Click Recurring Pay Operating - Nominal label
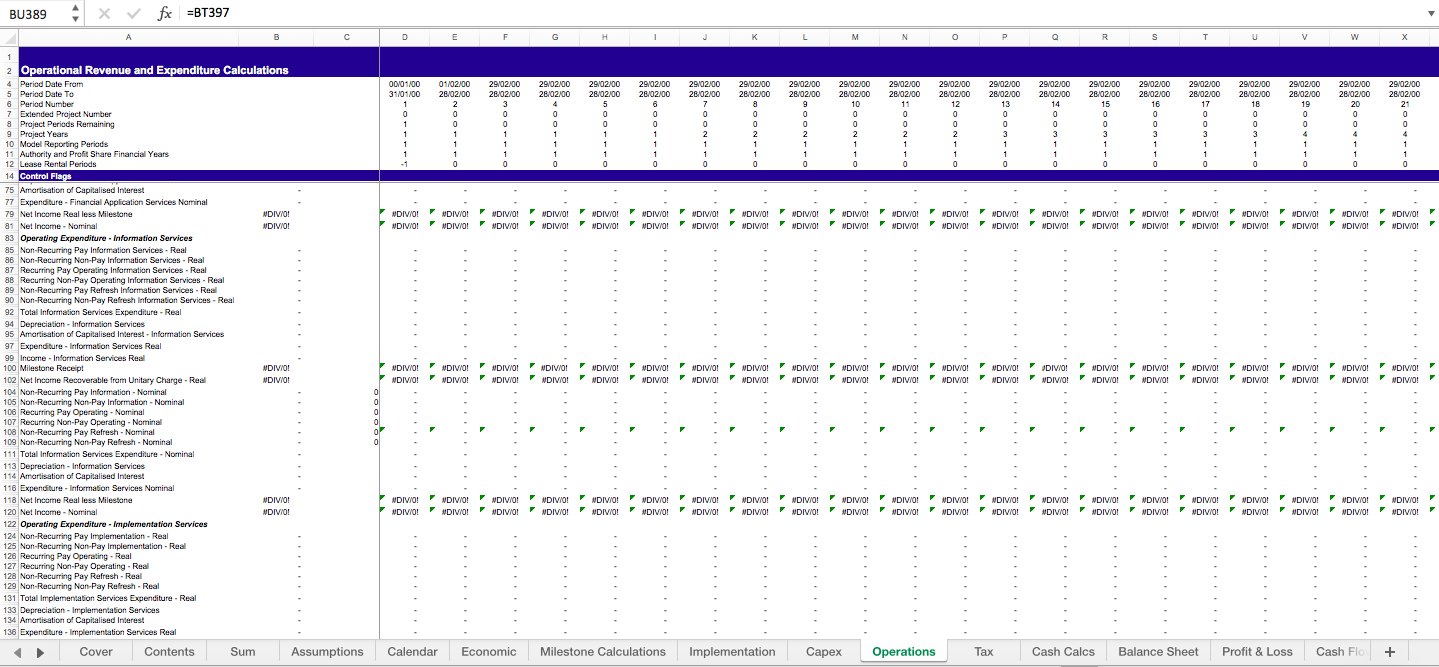Viewport: 1439px width, 667px height. coord(82,412)
